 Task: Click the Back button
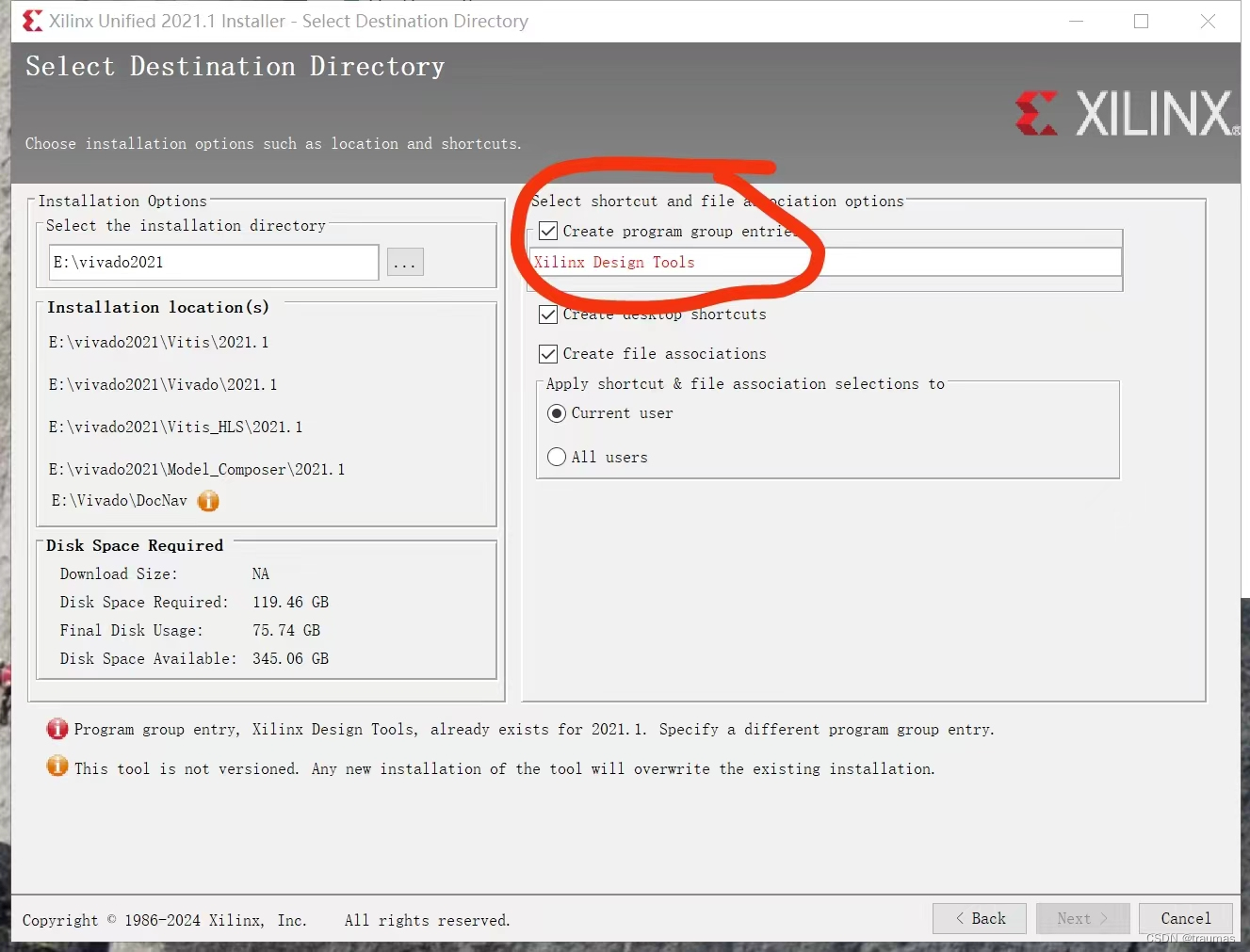pos(979,918)
